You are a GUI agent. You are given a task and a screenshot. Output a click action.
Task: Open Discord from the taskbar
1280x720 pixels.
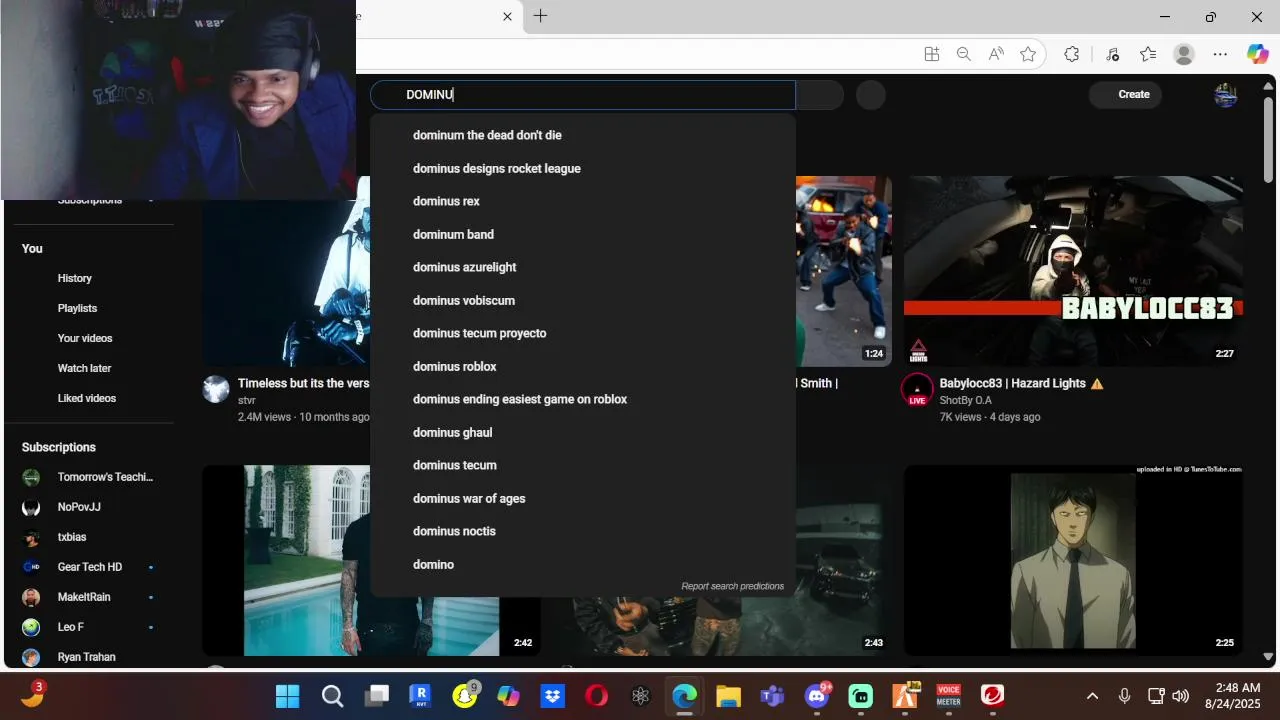point(817,695)
